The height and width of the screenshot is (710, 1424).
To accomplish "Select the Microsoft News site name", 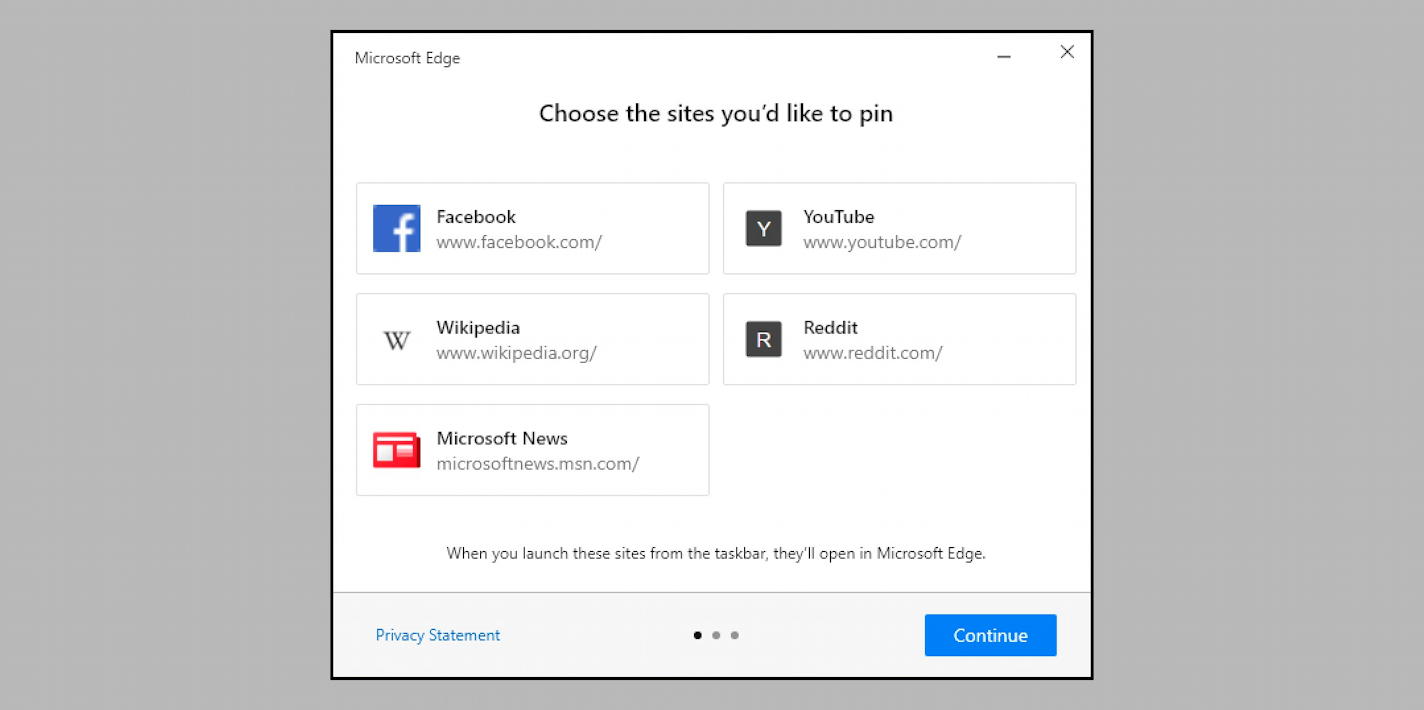I will 502,438.
